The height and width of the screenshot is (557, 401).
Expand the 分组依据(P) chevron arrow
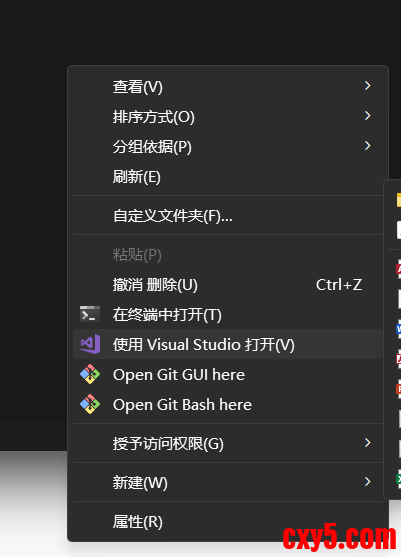click(x=368, y=146)
